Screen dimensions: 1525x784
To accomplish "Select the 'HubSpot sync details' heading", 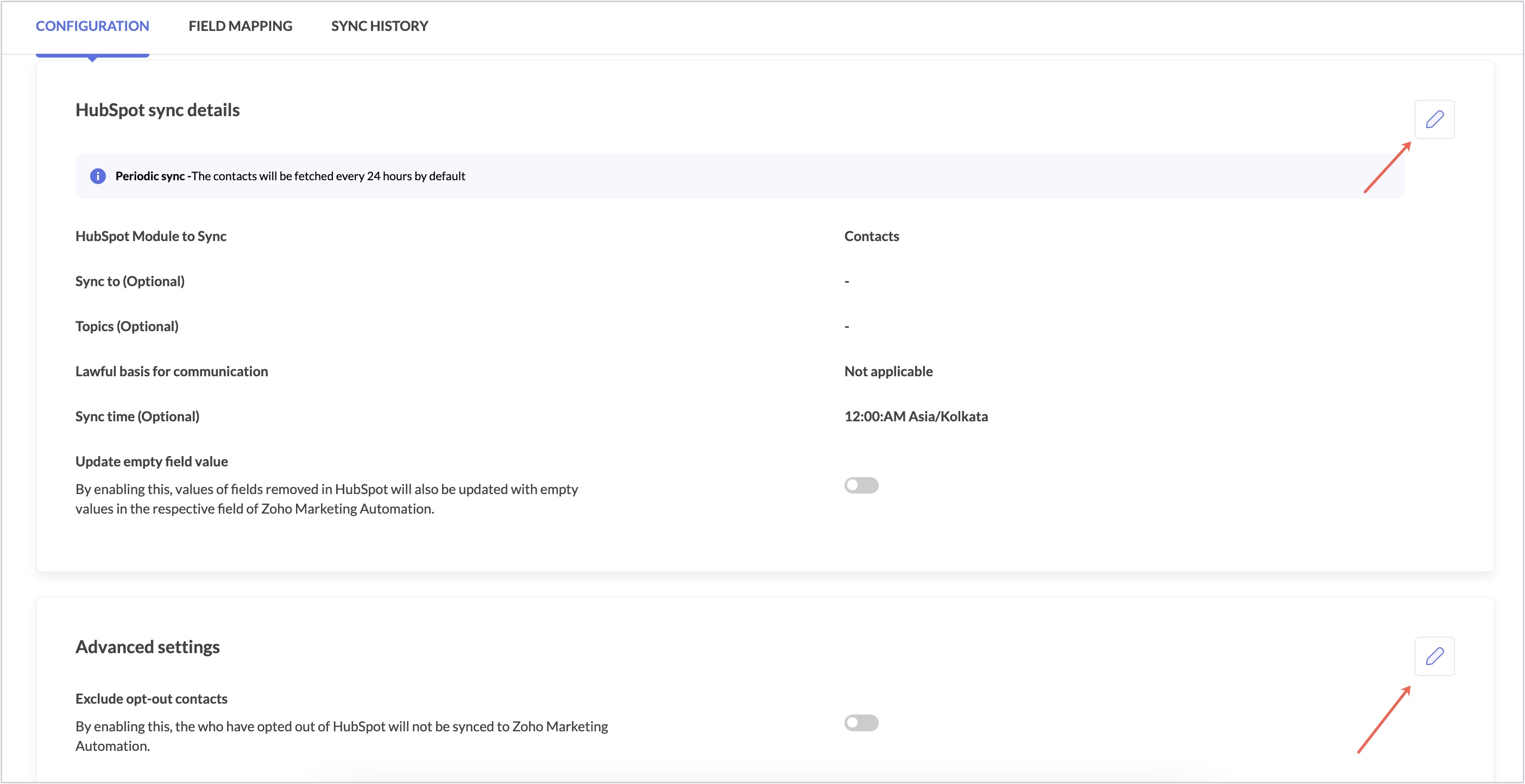I will [x=157, y=110].
